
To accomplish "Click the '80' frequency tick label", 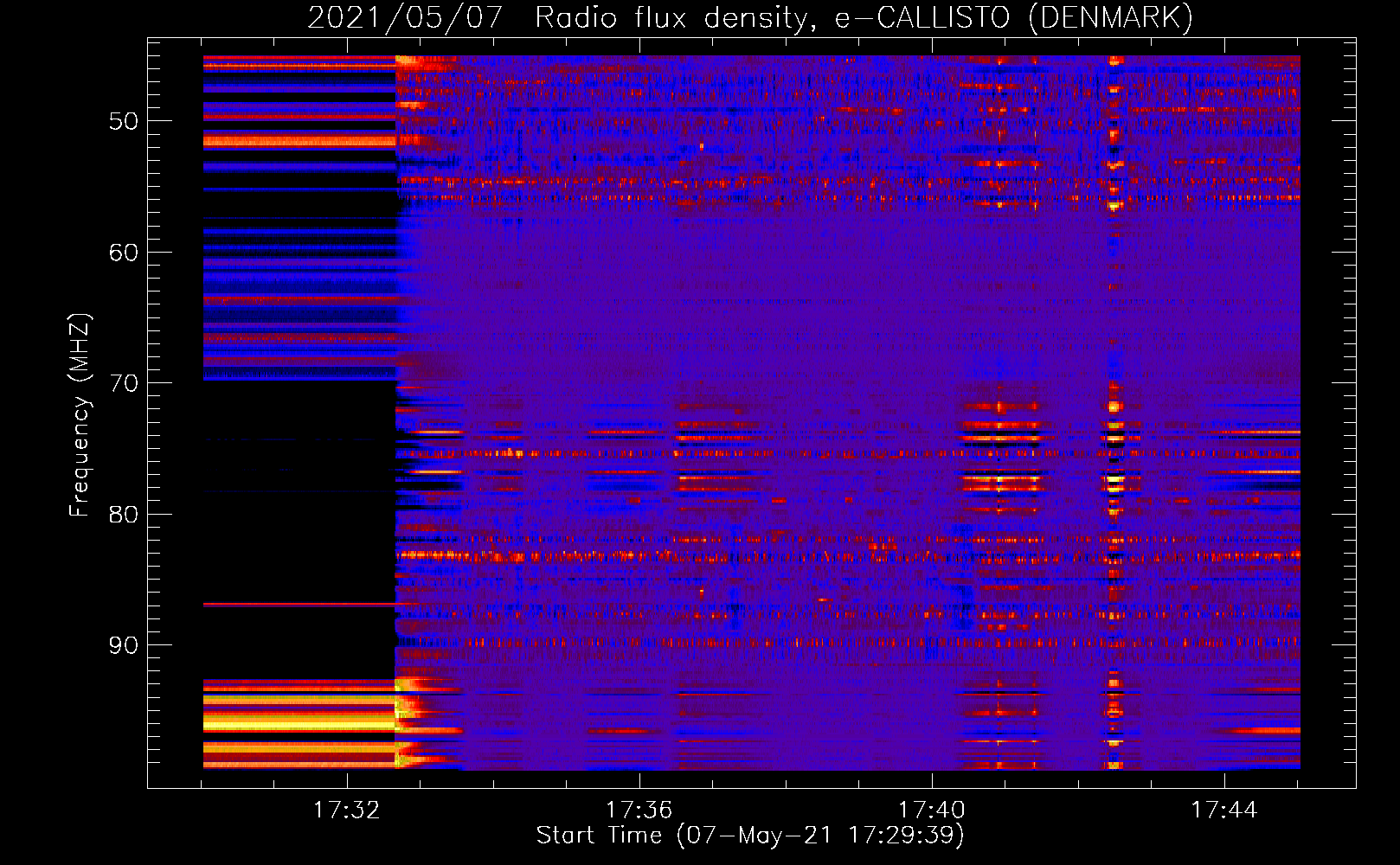I will tap(124, 515).
